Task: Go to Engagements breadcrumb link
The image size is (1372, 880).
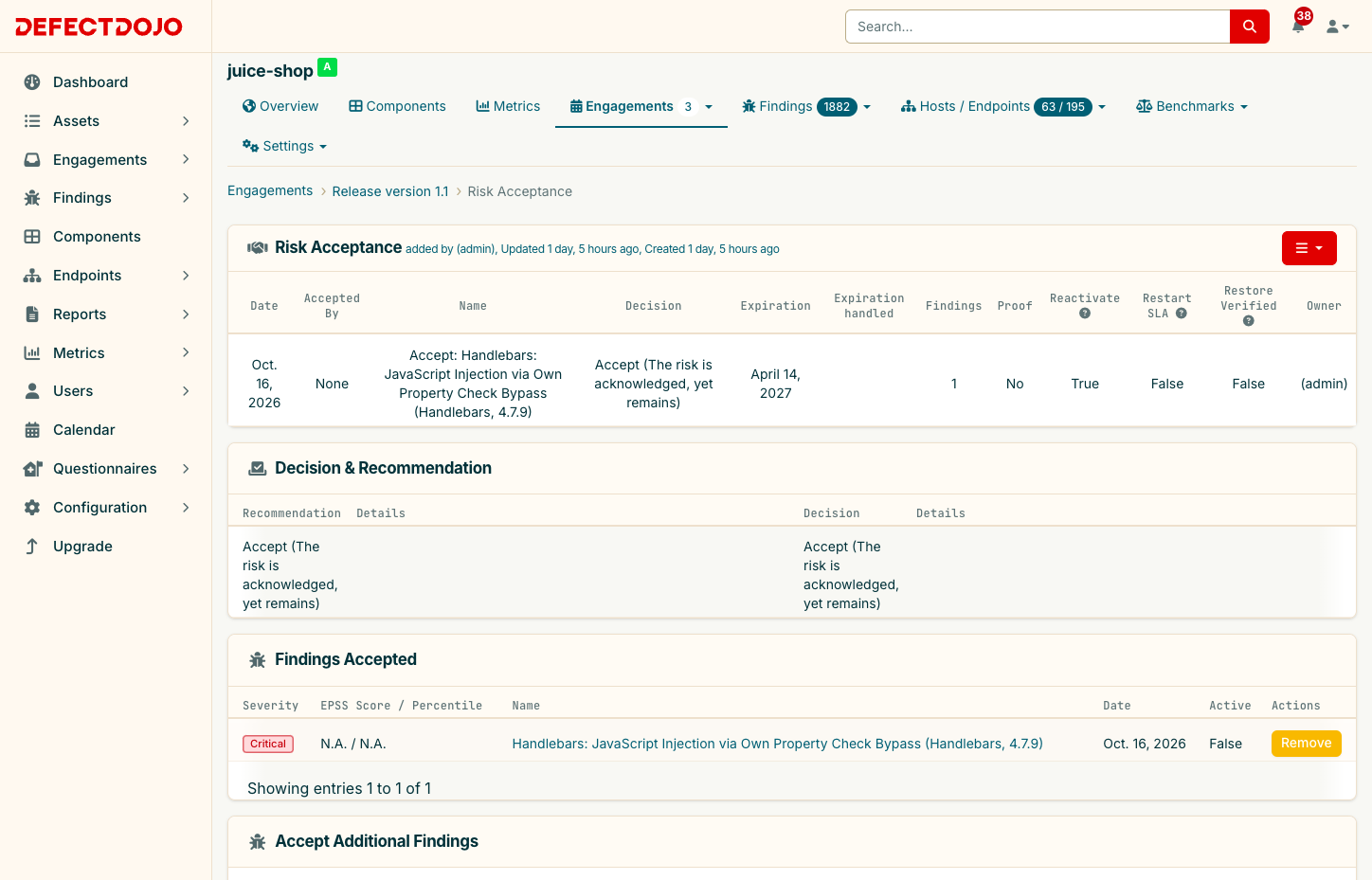Action: coord(270,190)
